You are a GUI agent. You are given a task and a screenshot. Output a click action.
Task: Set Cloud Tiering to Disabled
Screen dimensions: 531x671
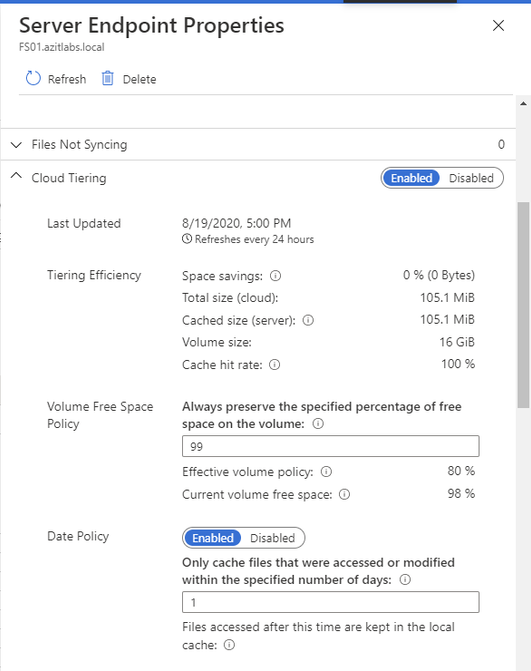pos(471,178)
